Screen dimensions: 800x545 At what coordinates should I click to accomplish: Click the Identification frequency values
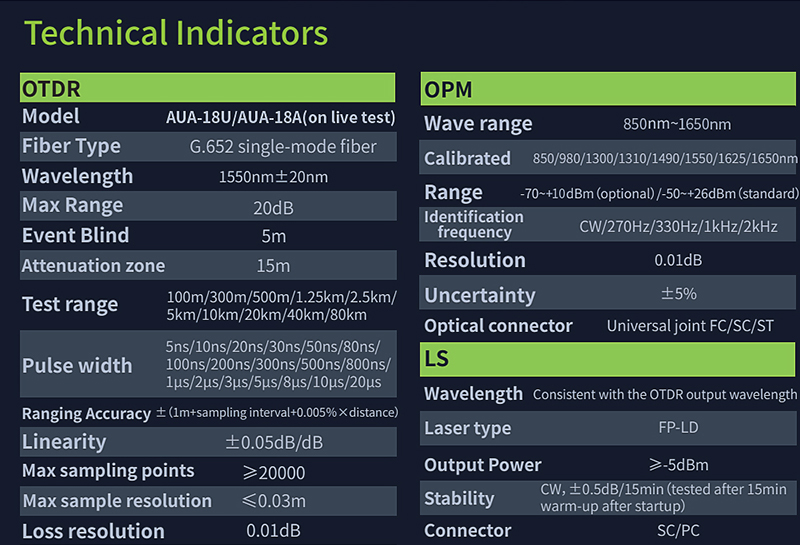678,227
